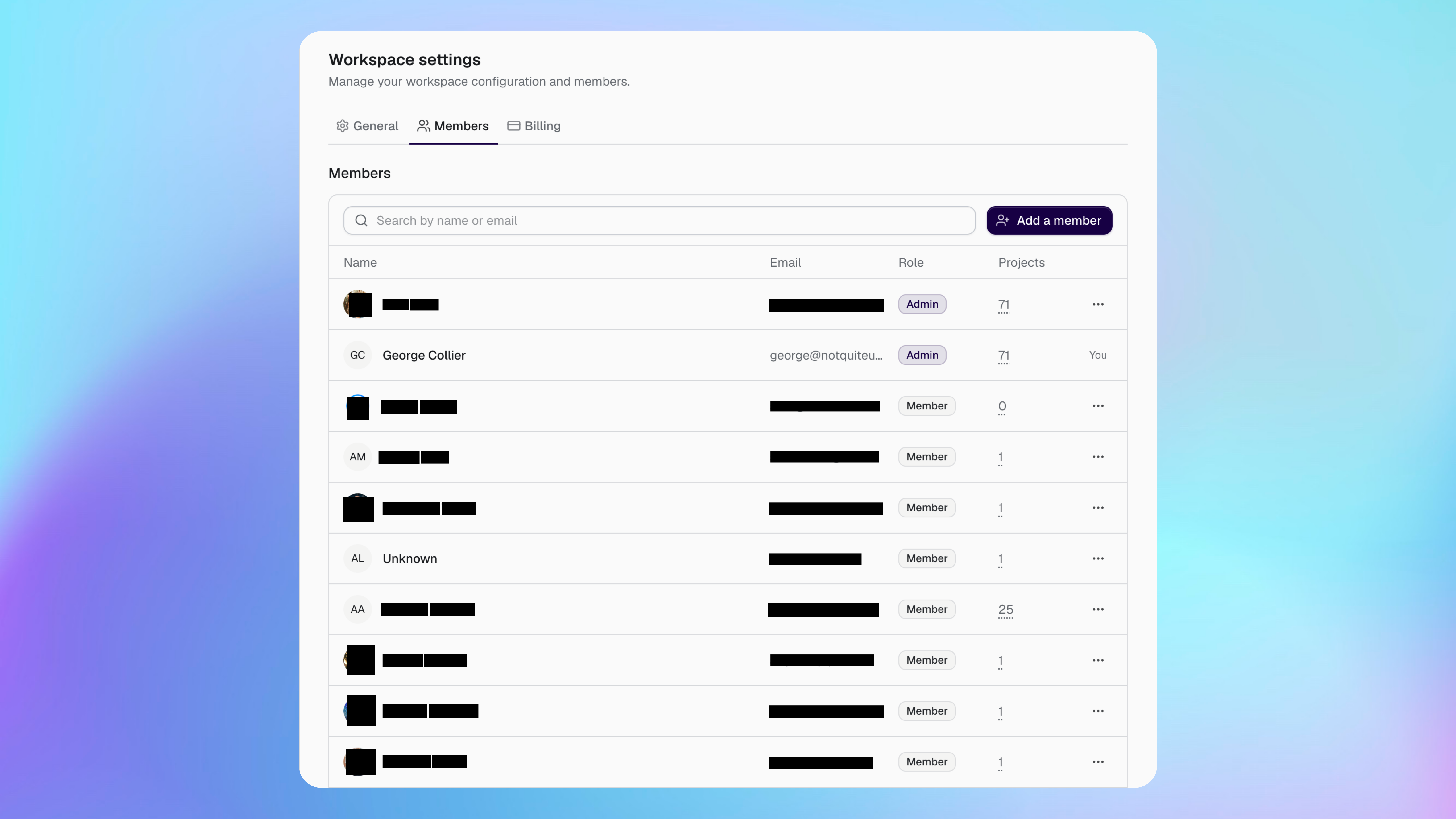Select the Members tab
The image size is (1456, 819).
[x=453, y=126]
